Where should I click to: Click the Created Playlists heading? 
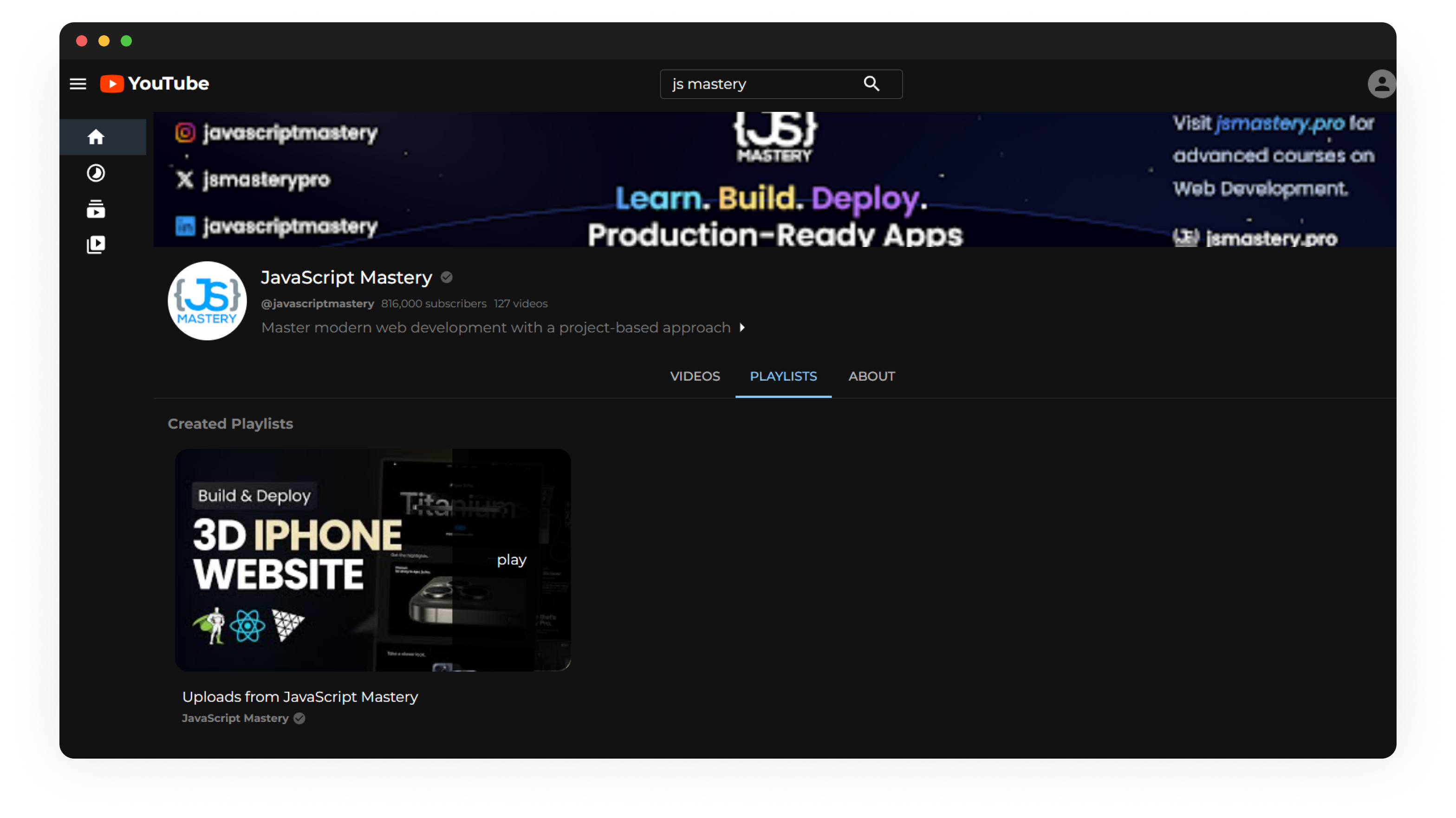pyautogui.click(x=231, y=424)
